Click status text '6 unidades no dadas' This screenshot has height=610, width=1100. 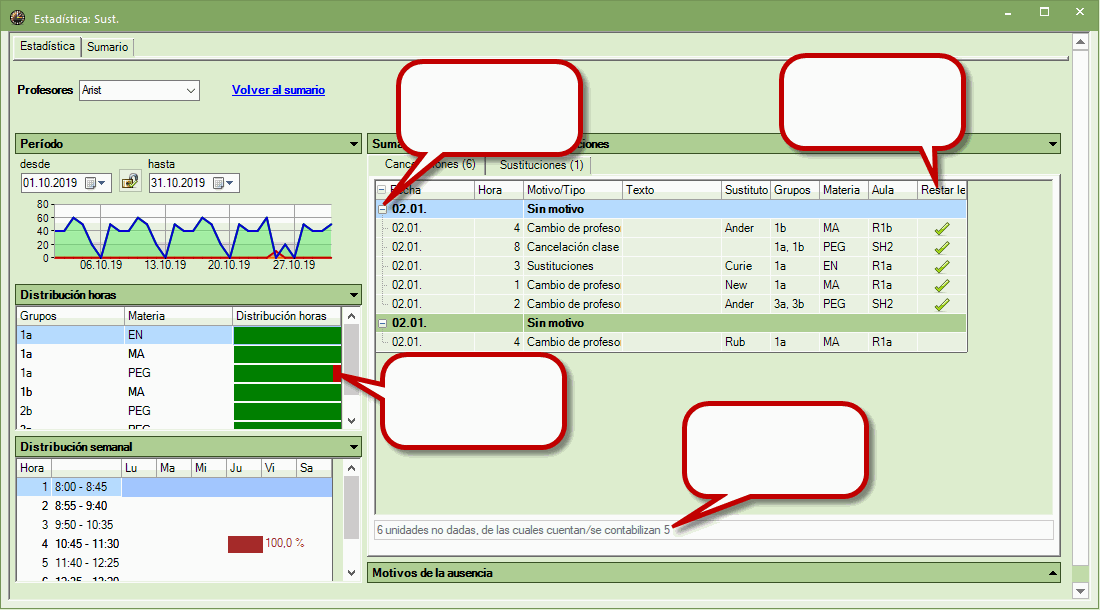[427, 530]
